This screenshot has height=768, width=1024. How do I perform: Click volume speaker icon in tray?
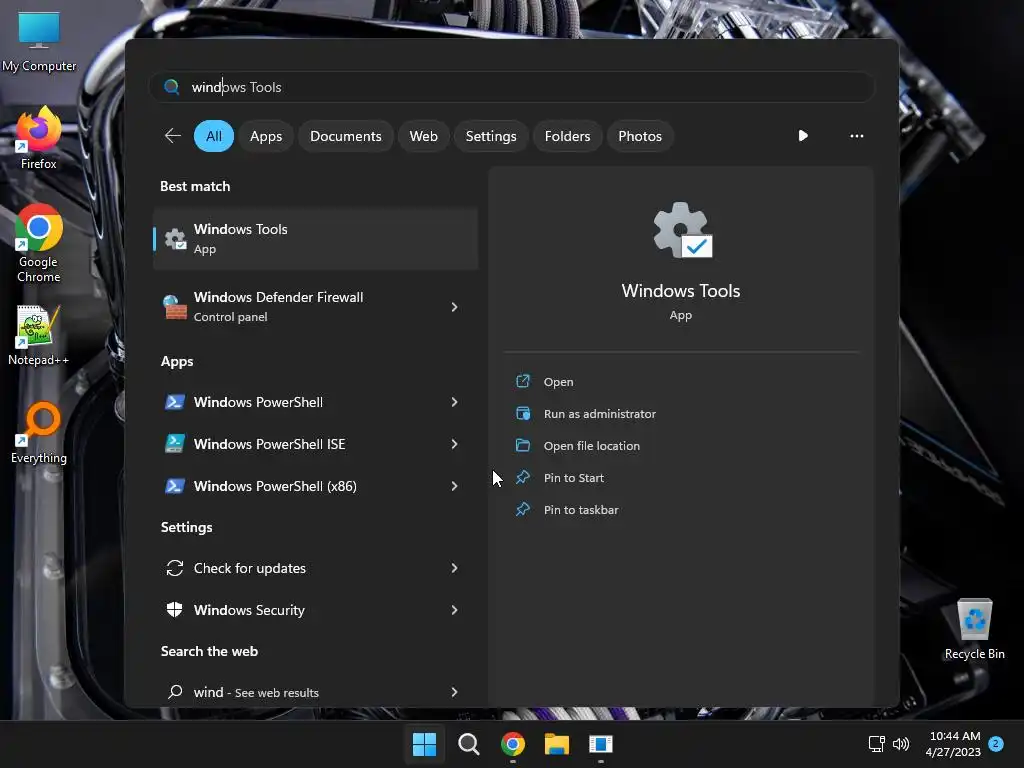click(x=901, y=744)
